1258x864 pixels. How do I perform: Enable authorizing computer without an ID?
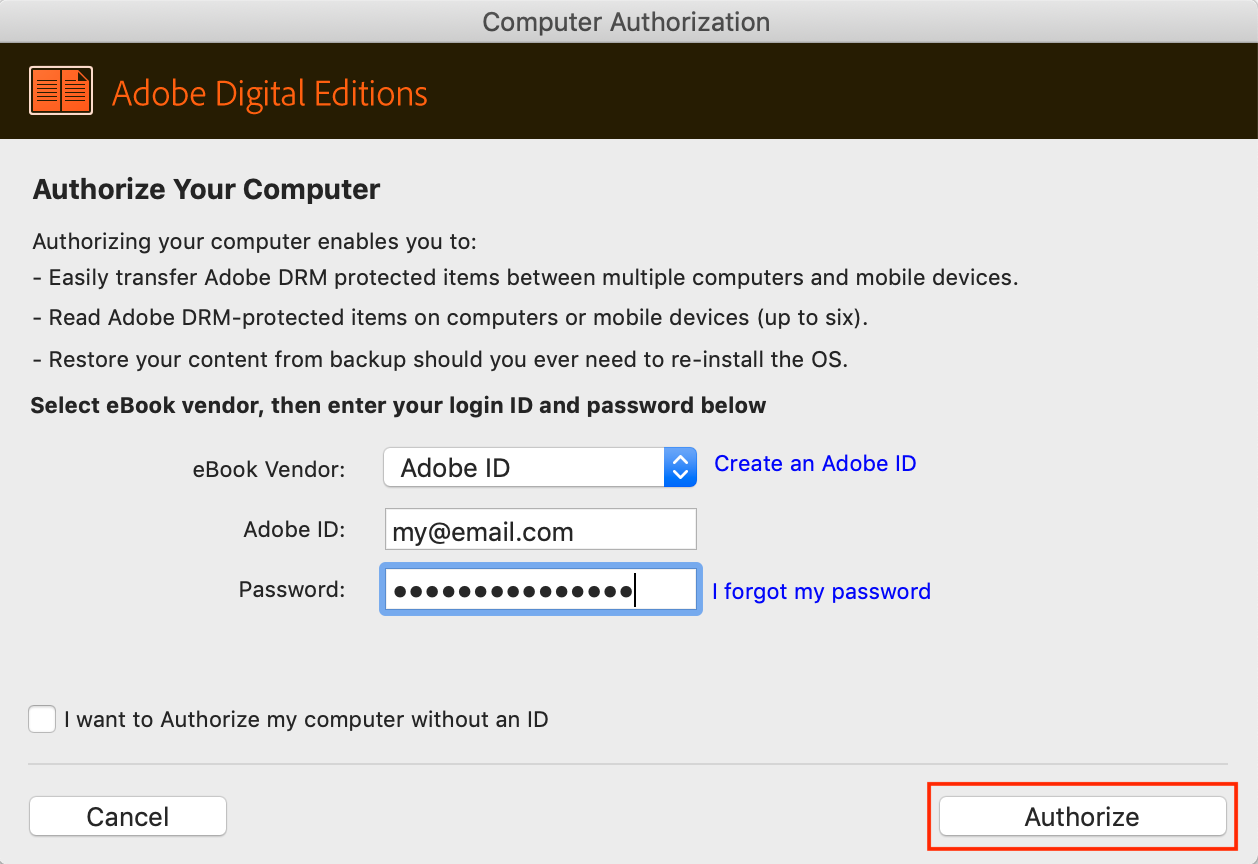42,719
